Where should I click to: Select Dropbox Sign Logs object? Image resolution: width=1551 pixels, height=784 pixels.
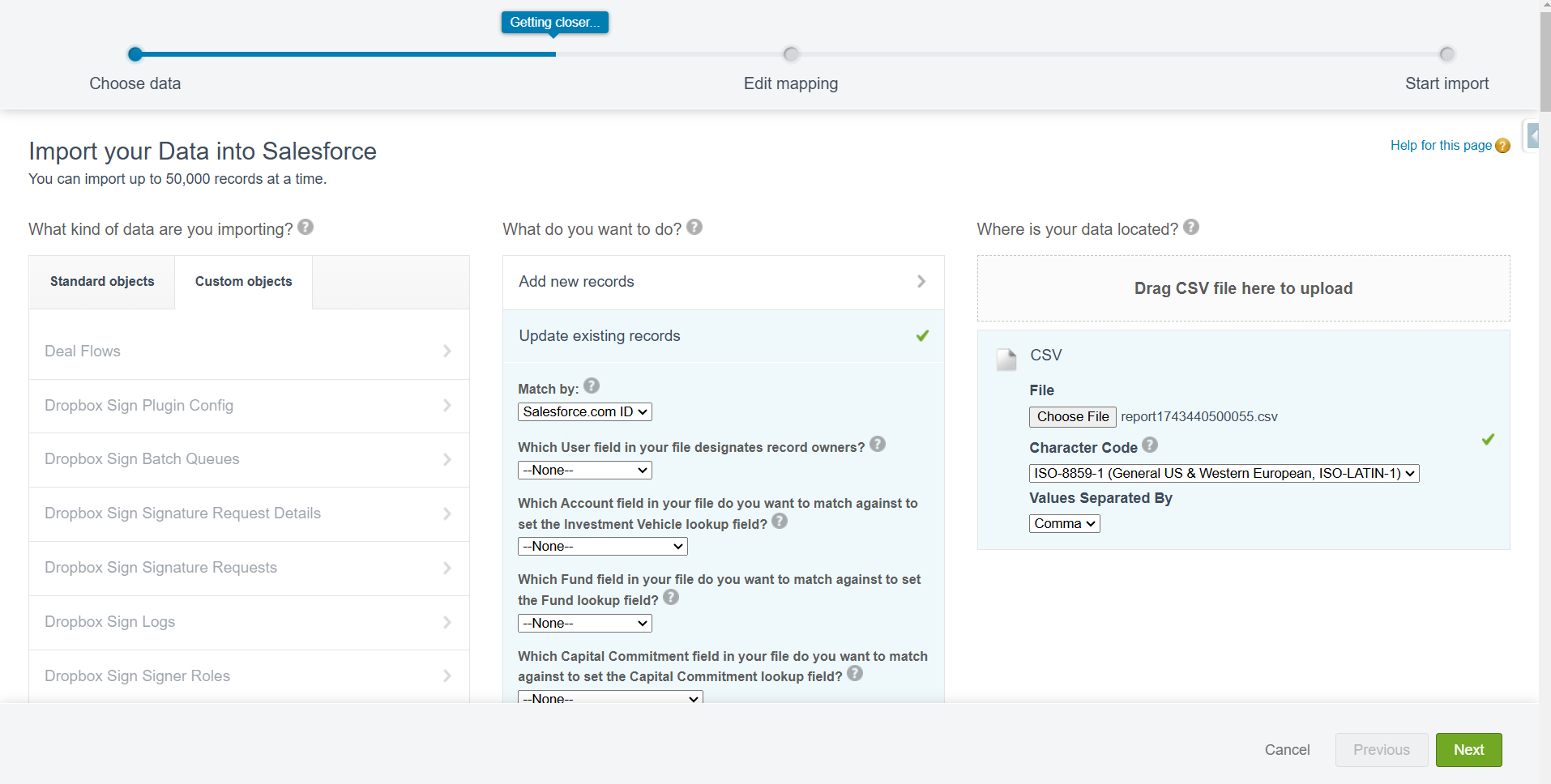[x=249, y=622]
